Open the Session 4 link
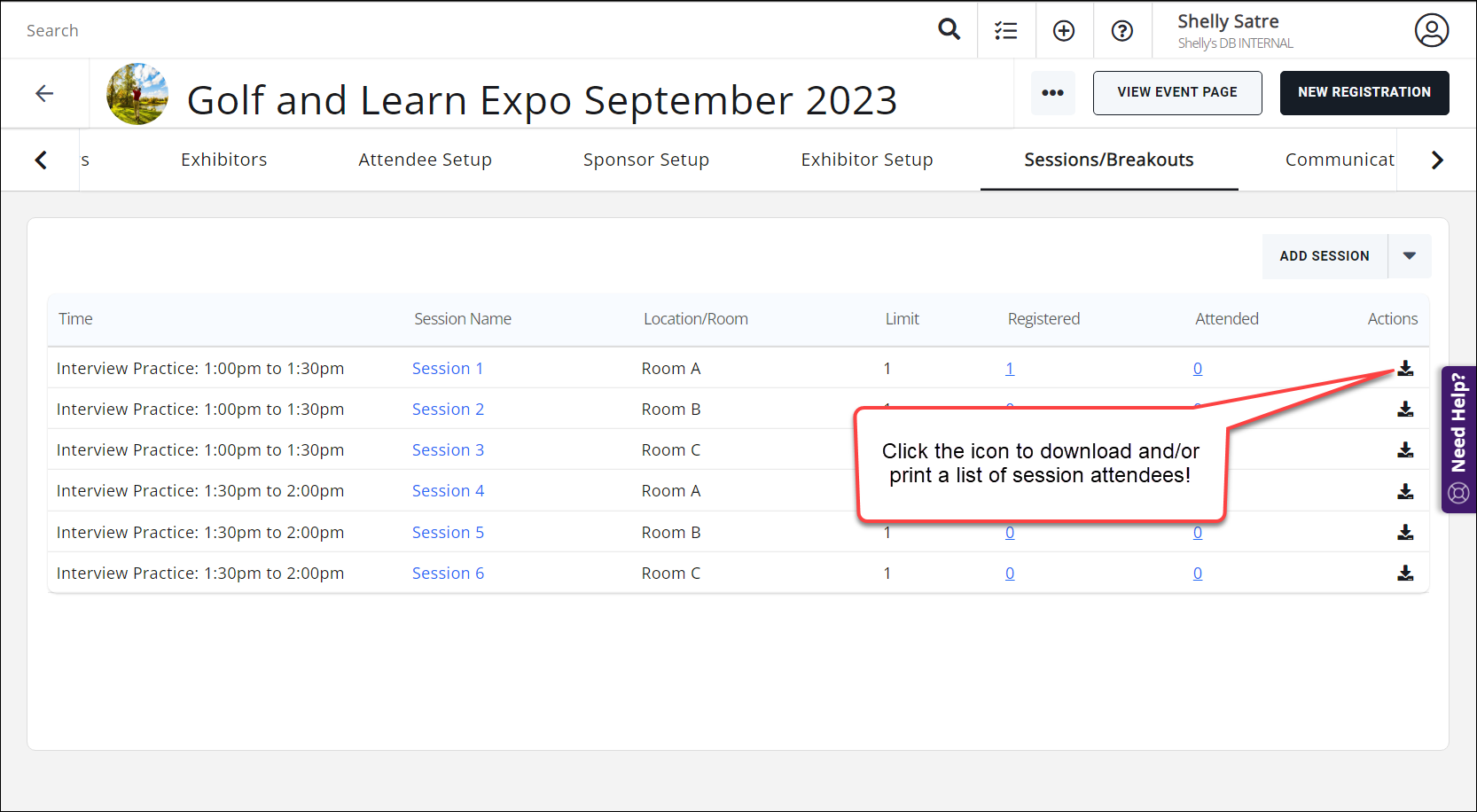 click(448, 491)
